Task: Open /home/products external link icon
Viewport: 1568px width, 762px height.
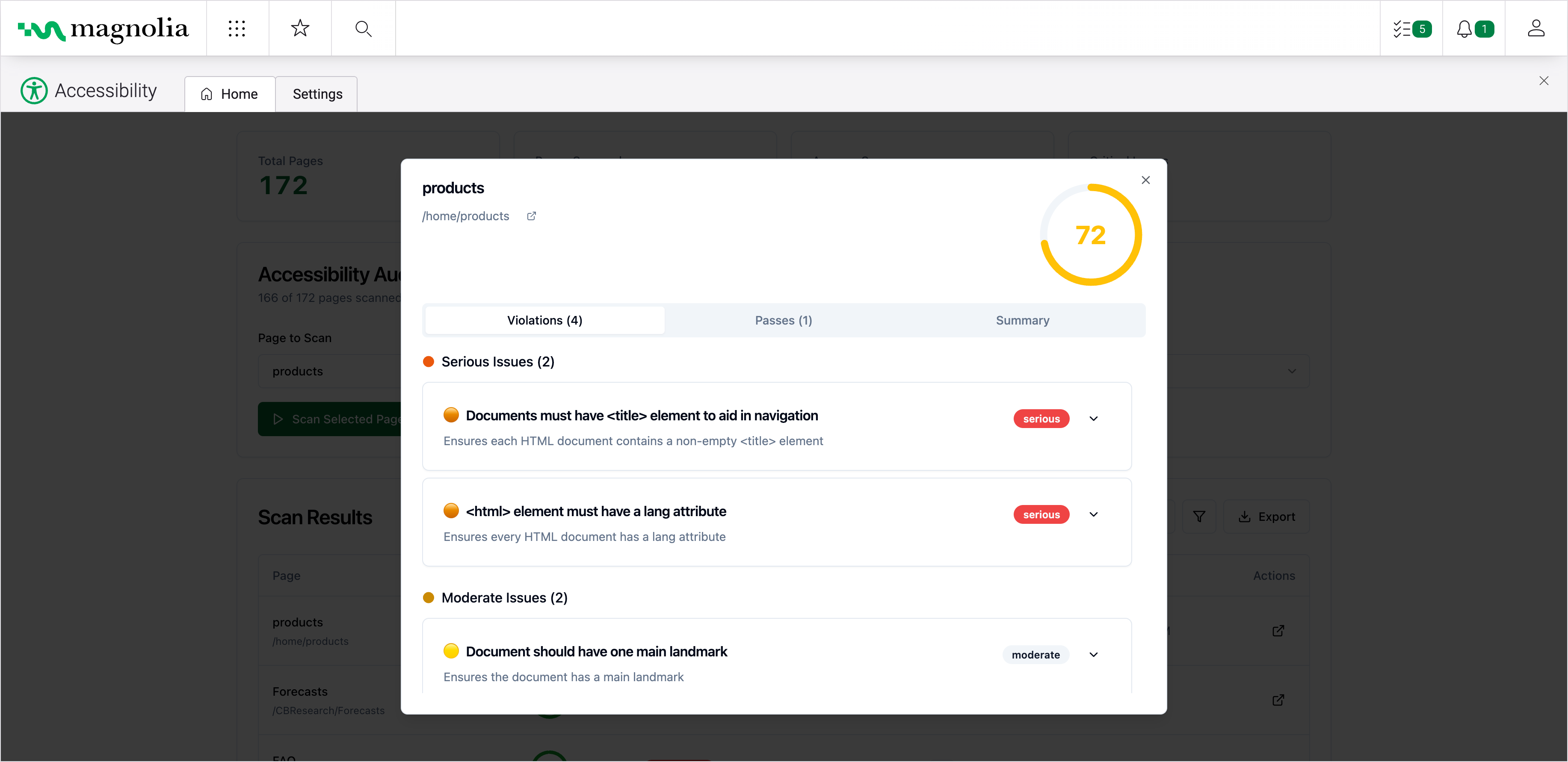Action: [531, 216]
